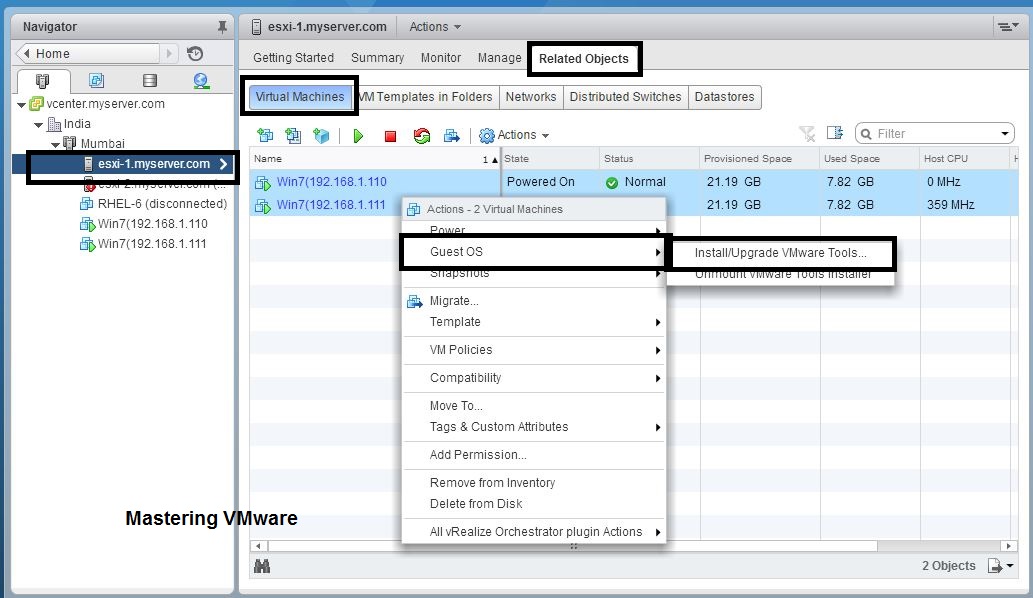
Task: Switch to Storage view icon
Action: pyautogui.click(x=150, y=80)
